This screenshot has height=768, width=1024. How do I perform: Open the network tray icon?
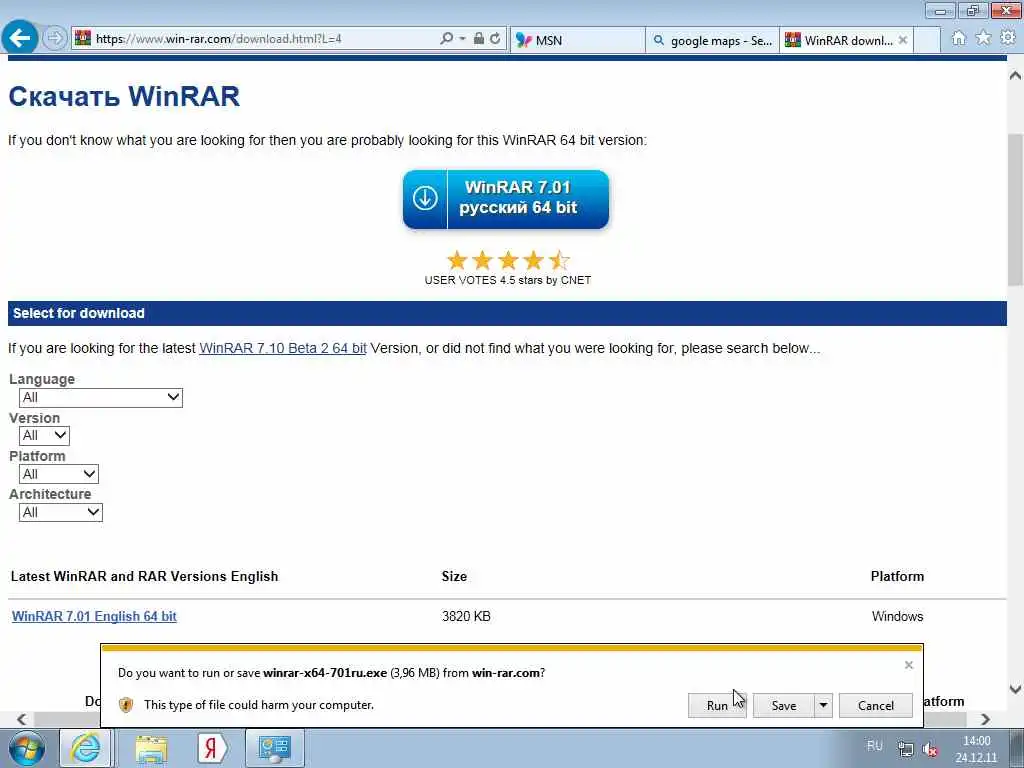905,749
